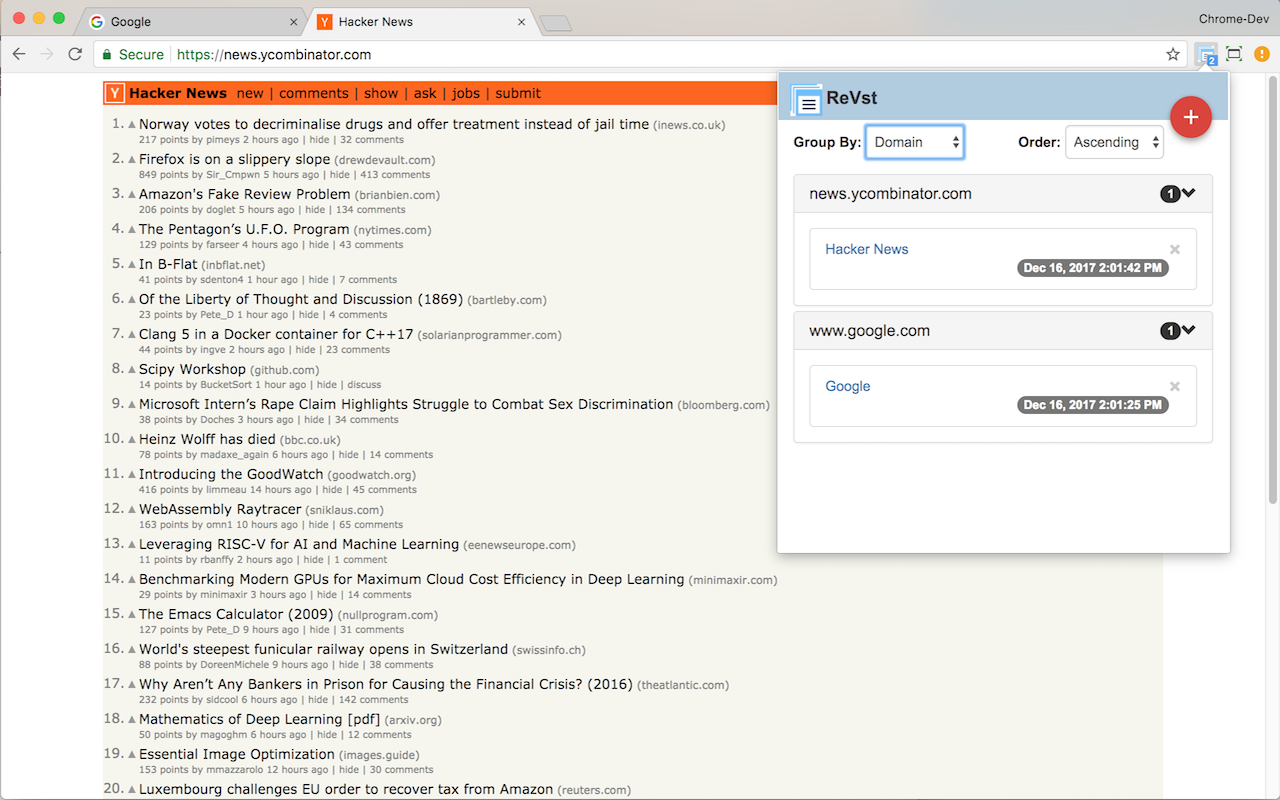Open the 'comments' nav link

(314, 93)
